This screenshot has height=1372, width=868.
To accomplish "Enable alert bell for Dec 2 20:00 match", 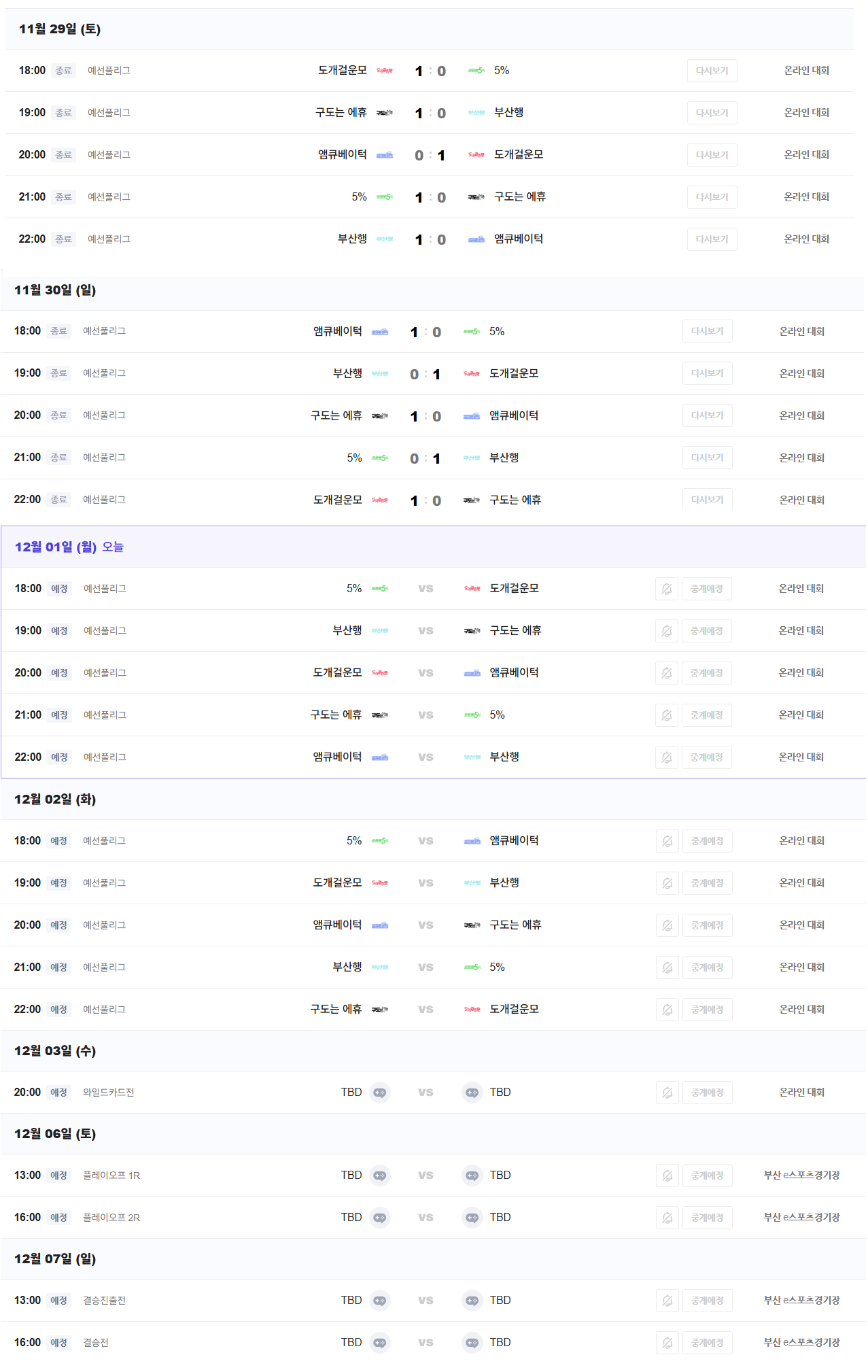I will click(667, 925).
